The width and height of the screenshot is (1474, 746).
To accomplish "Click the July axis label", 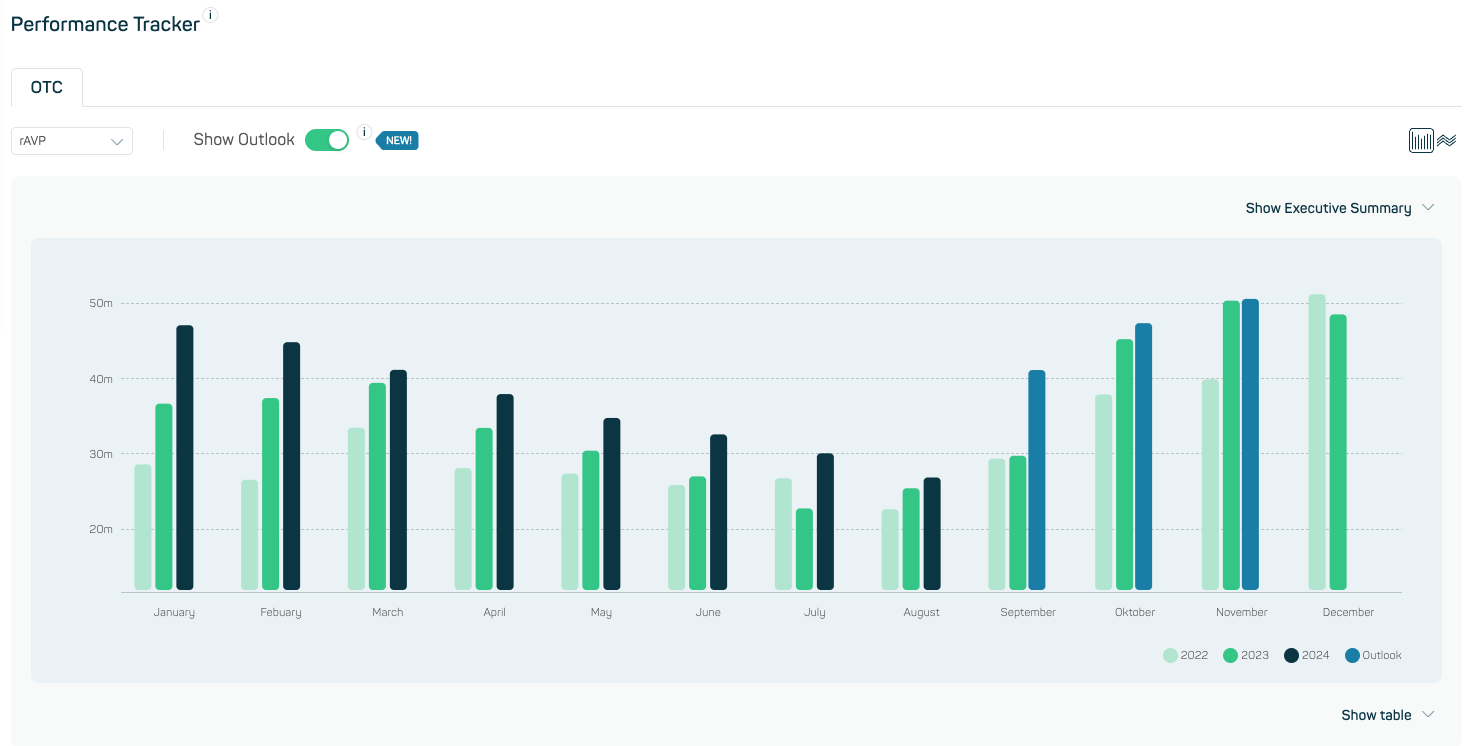I will pyautogui.click(x=815, y=612).
